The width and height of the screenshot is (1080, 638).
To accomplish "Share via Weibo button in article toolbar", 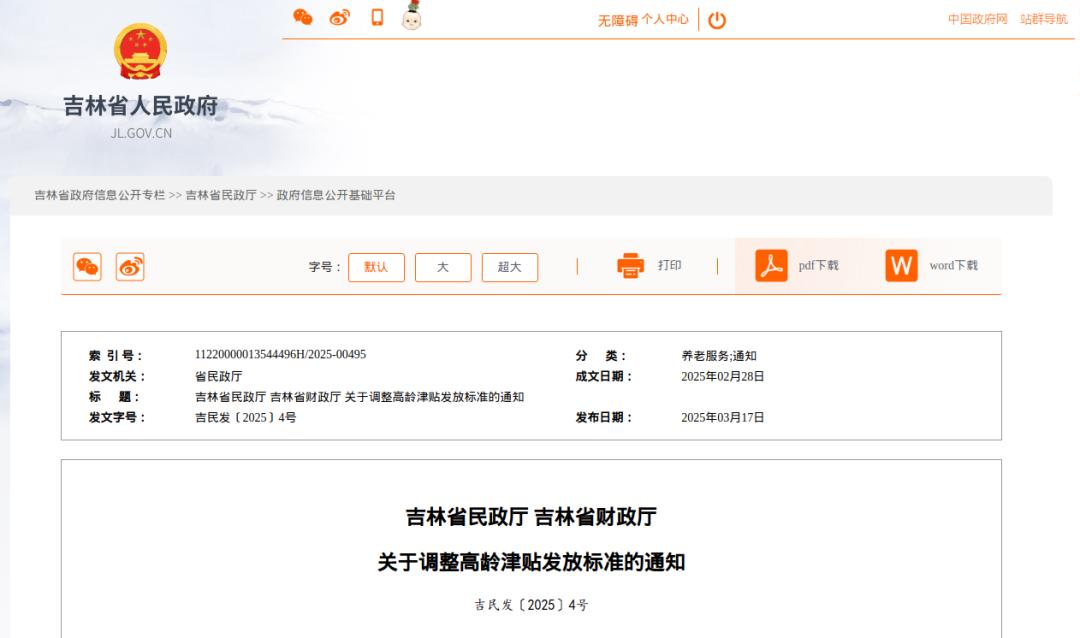I will 130,267.
